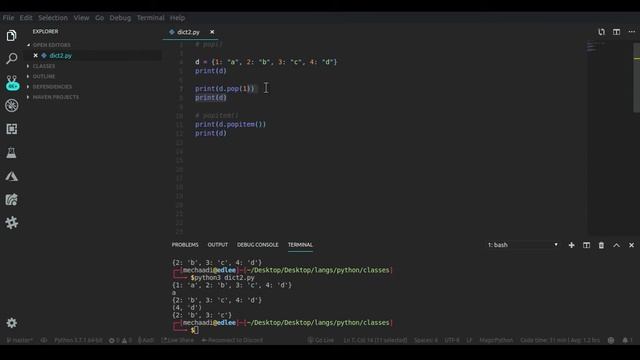Open the editor More Actions ellipsis
Viewport: 640px width, 360px height.
[631, 32]
